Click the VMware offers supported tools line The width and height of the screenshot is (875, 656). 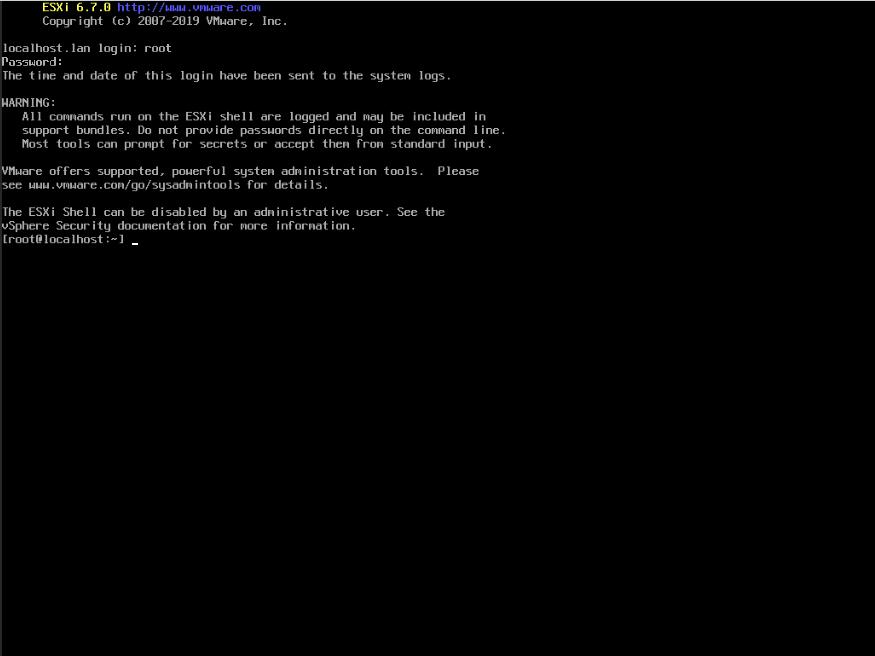(240, 171)
